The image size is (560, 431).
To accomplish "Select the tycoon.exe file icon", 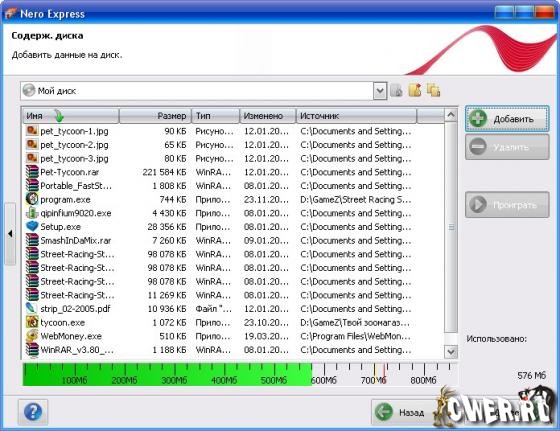I will (32, 322).
